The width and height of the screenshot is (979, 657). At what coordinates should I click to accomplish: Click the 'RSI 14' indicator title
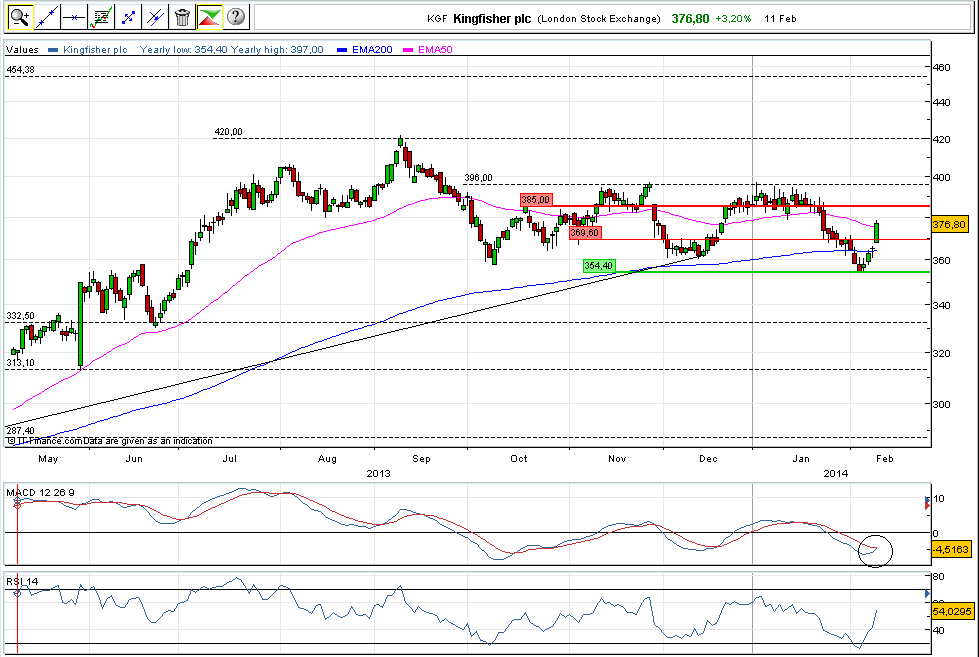[22, 581]
